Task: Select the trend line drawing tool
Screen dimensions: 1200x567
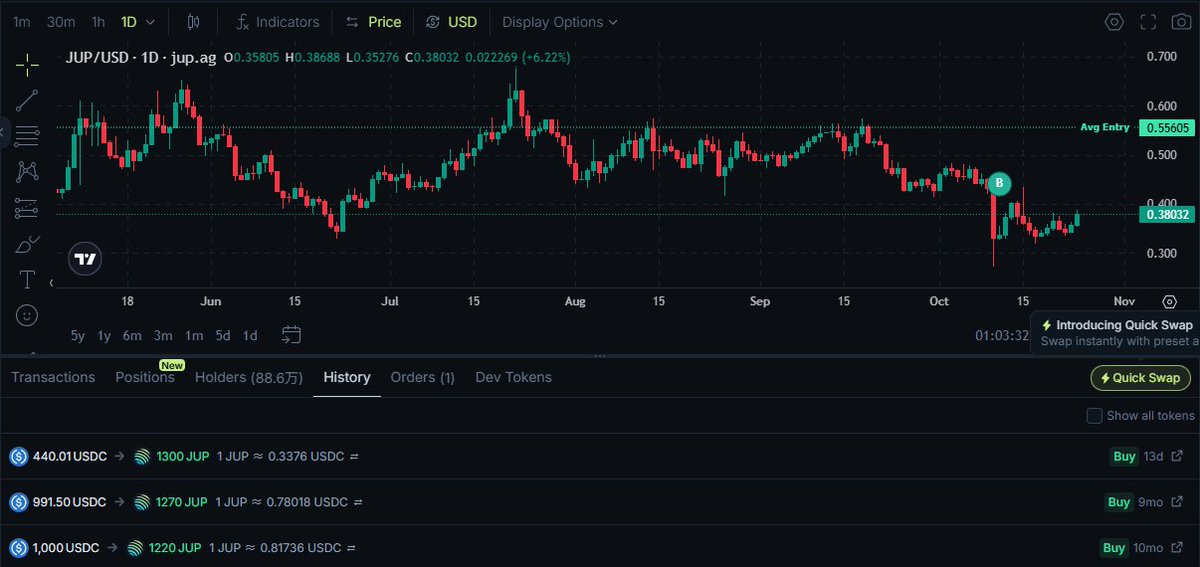Action: 27,99
